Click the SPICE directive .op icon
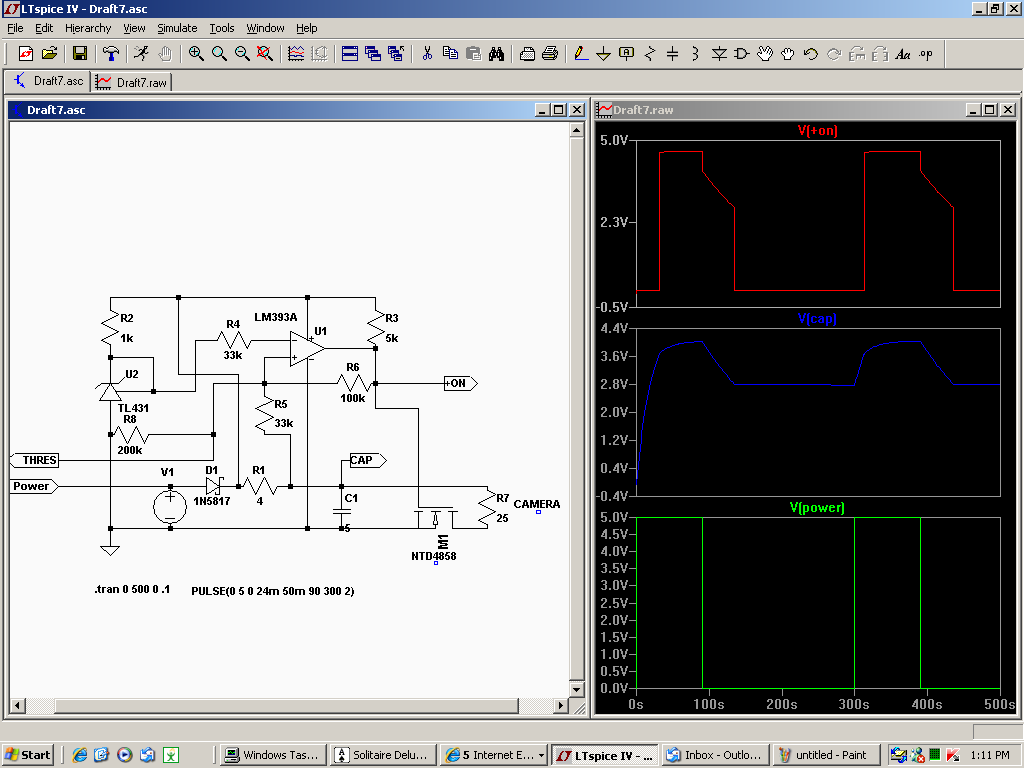The width and height of the screenshot is (1024, 768). pyautogui.click(x=926, y=54)
